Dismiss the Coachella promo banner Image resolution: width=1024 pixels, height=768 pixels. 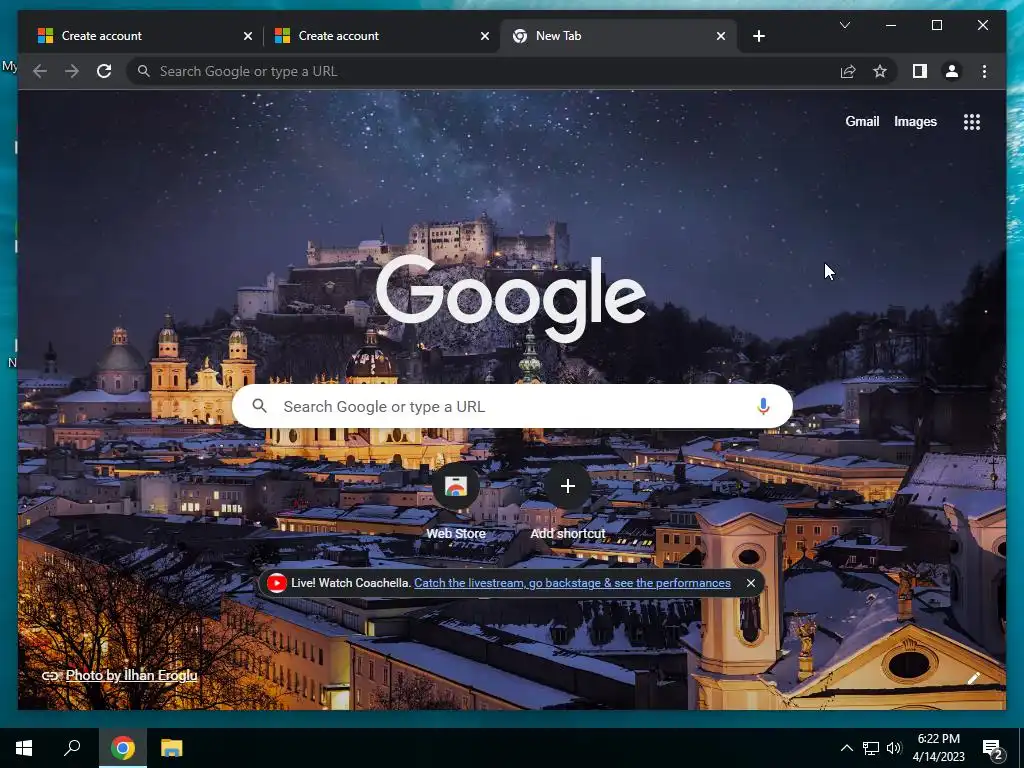(x=750, y=583)
